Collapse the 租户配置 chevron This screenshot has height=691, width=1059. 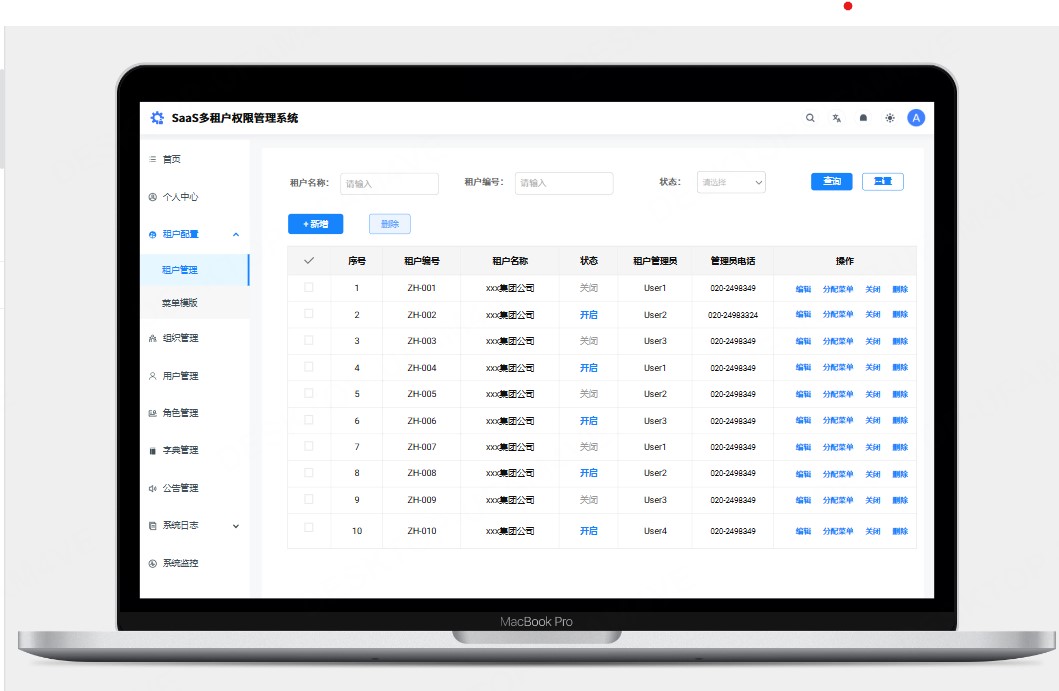pos(236,234)
